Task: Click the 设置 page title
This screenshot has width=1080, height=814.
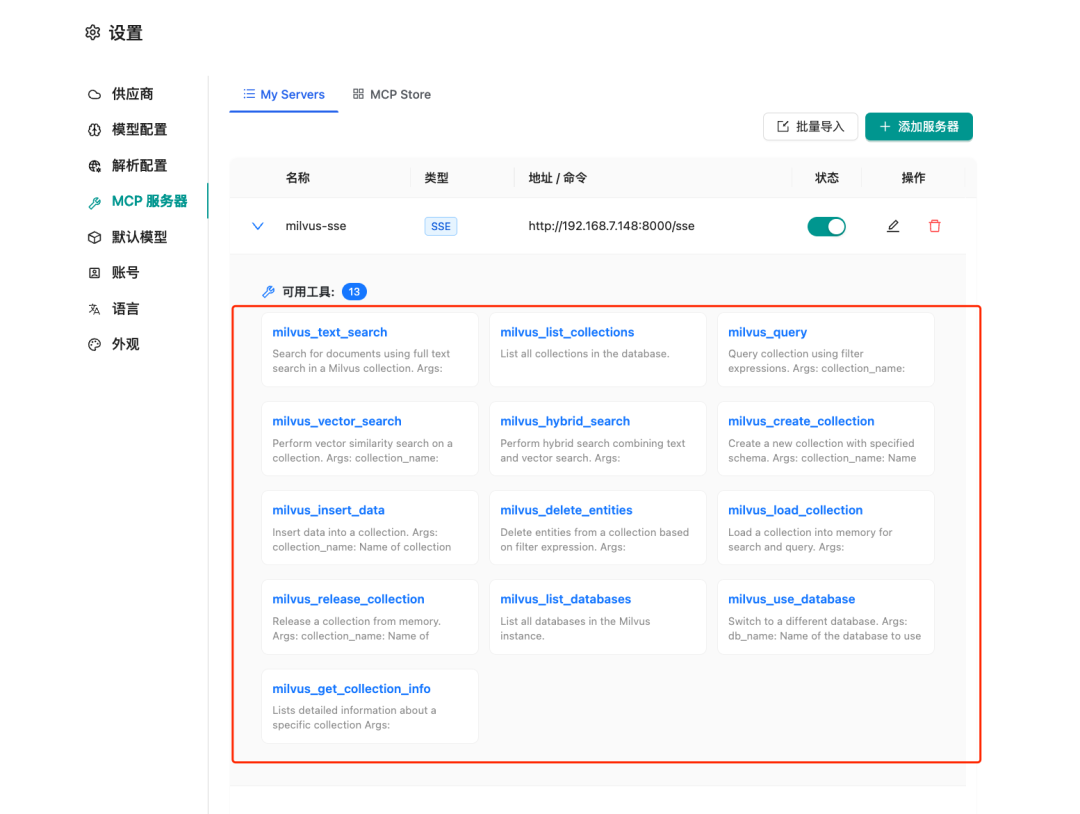Action: click(125, 33)
